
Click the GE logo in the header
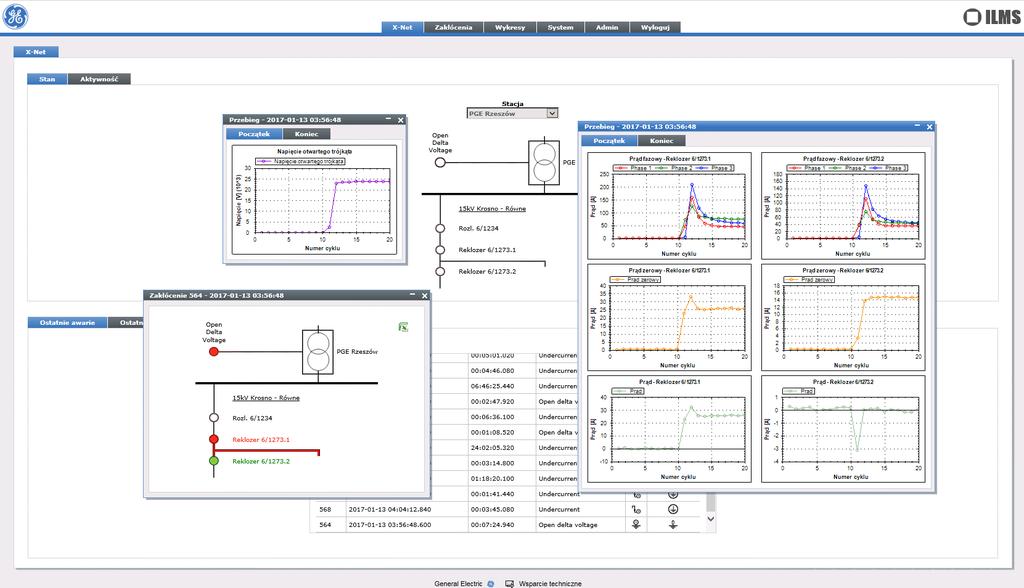(16, 16)
